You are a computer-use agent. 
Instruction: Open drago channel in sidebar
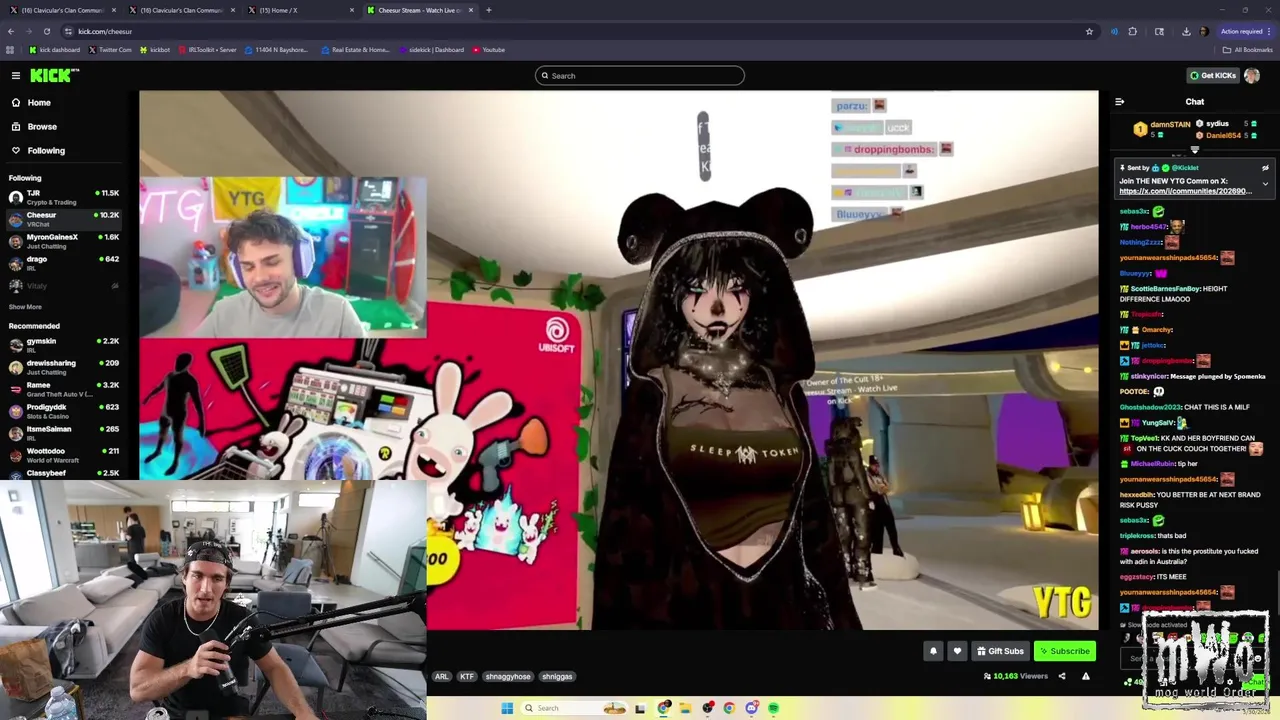(64, 262)
